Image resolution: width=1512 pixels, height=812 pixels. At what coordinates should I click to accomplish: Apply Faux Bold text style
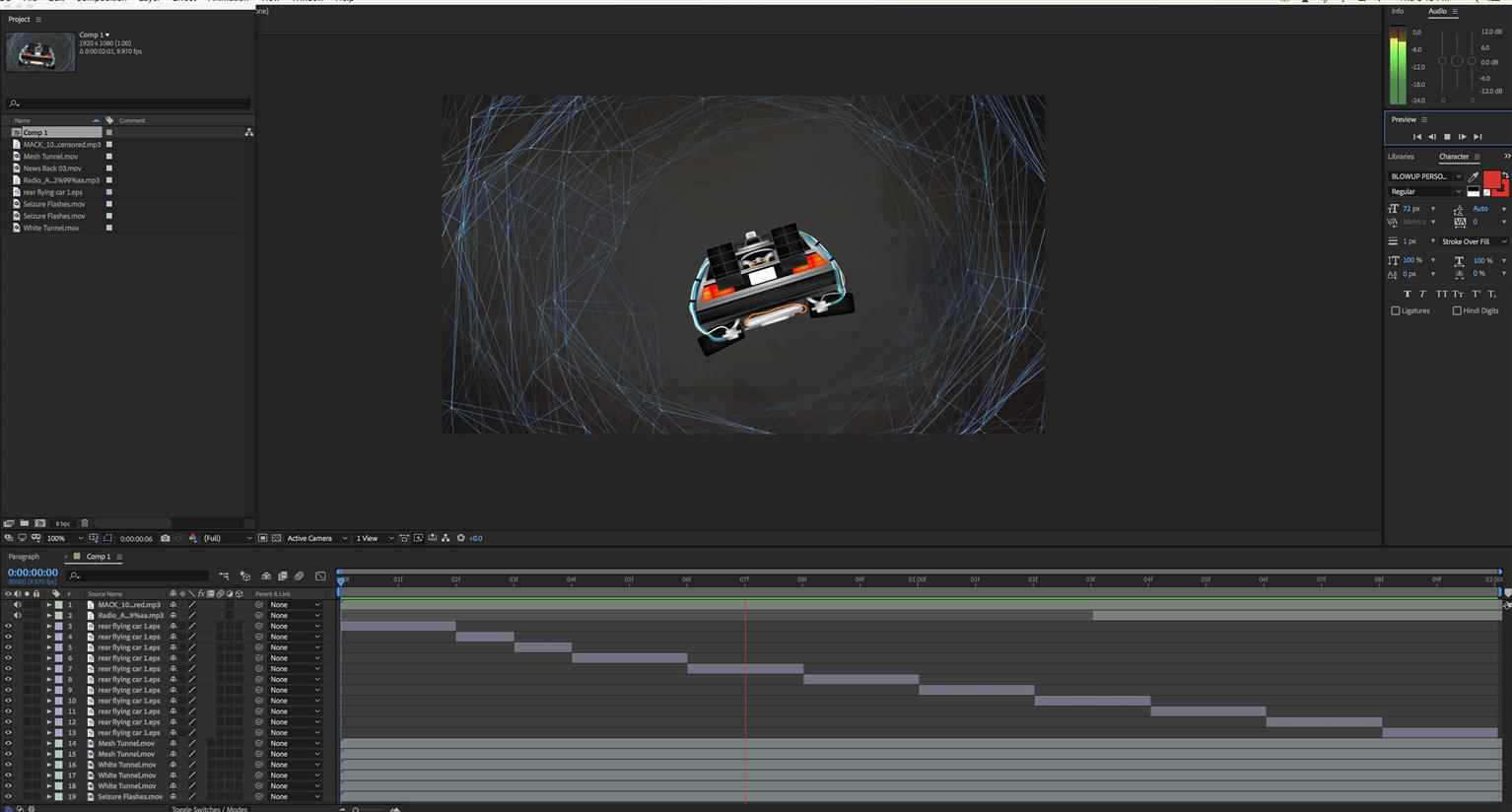coord(1407,294)
